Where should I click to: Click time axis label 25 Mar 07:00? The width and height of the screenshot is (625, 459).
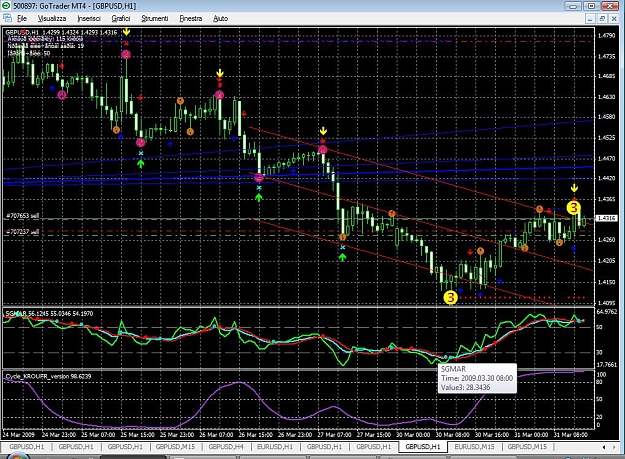point(98,435)
